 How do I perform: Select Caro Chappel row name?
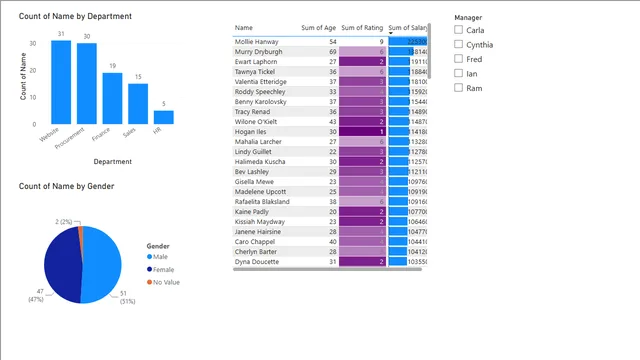255,242
